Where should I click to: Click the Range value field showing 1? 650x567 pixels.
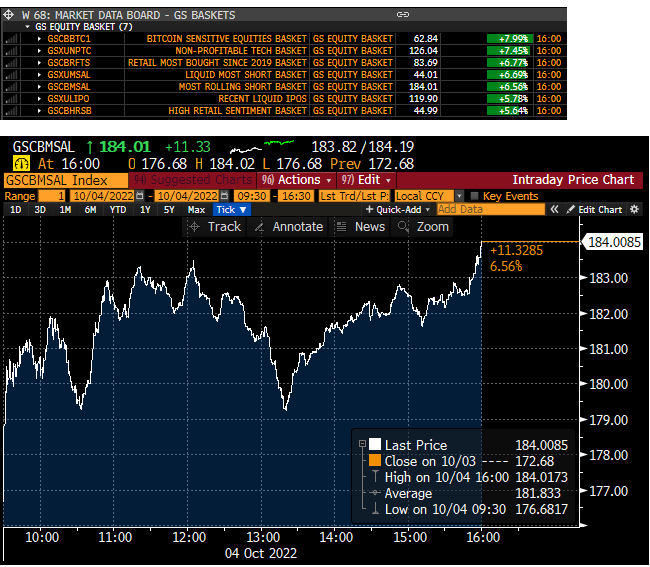(x=52, y=196)
